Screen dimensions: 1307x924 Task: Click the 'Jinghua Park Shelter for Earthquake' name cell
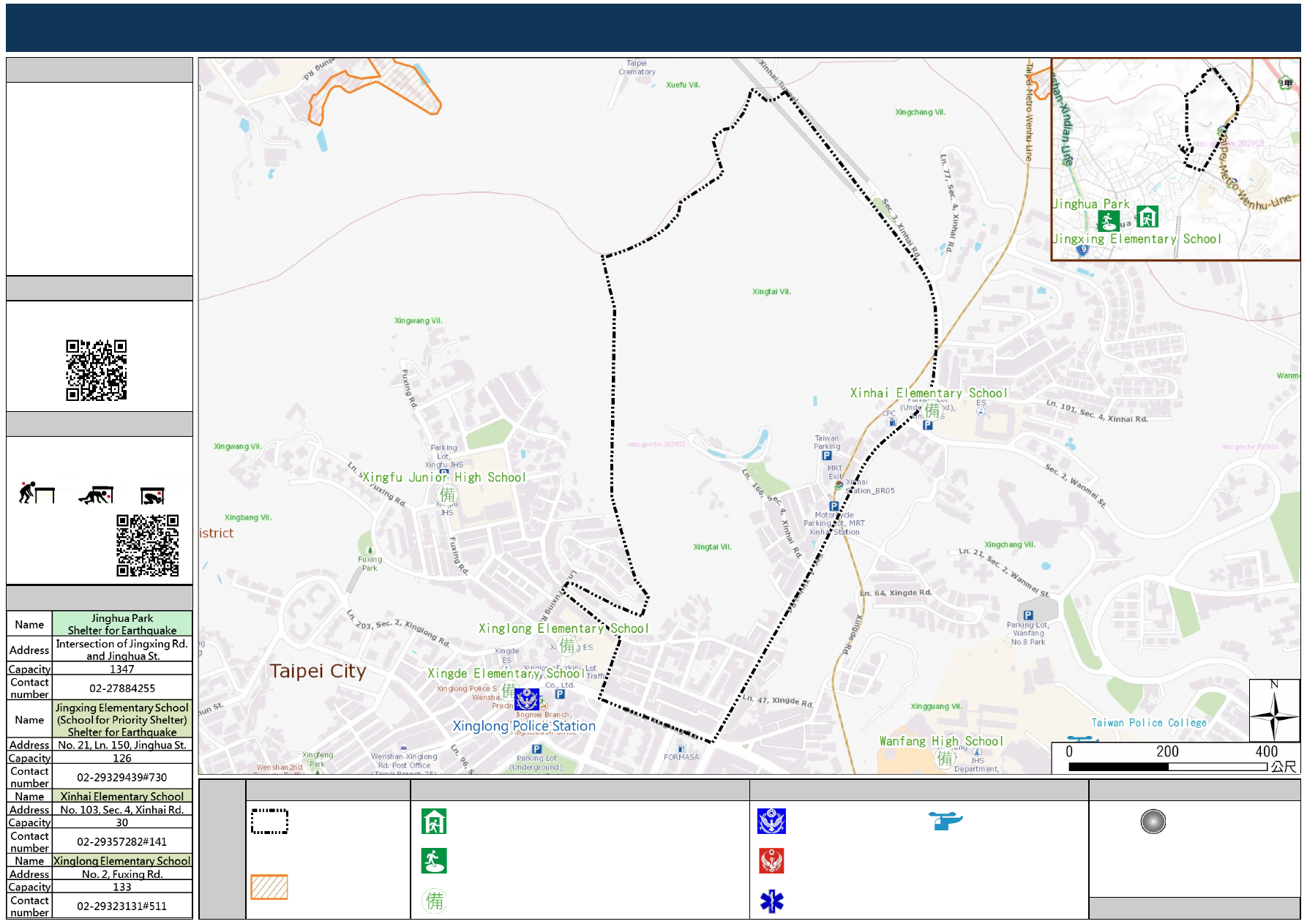122,624
